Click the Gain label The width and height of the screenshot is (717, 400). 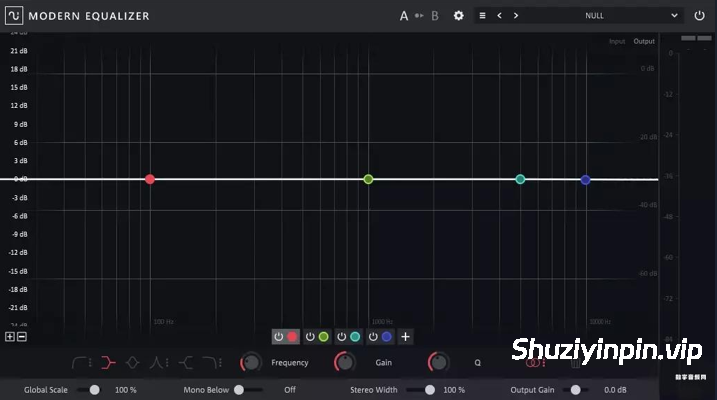pos(384,363)
